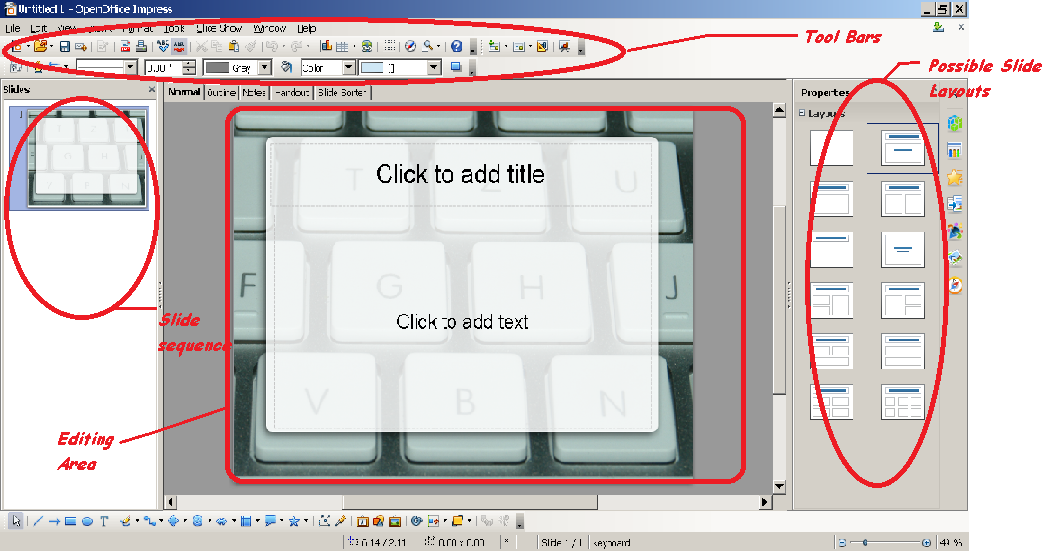Close the Slides panel

point(152,89)
